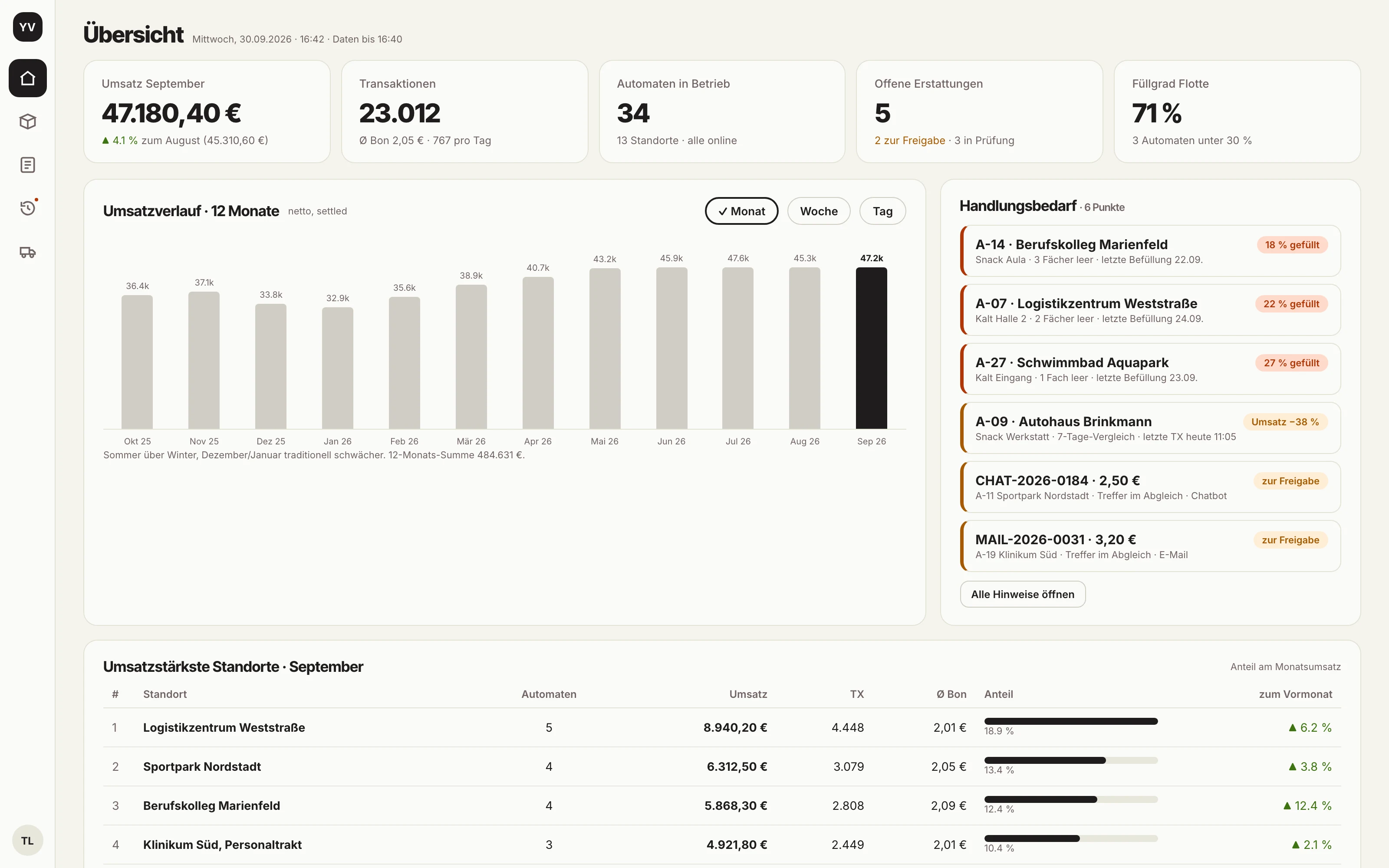
Task: Click the zum Vormonat column header
Action: click(x=1295, y=694)
